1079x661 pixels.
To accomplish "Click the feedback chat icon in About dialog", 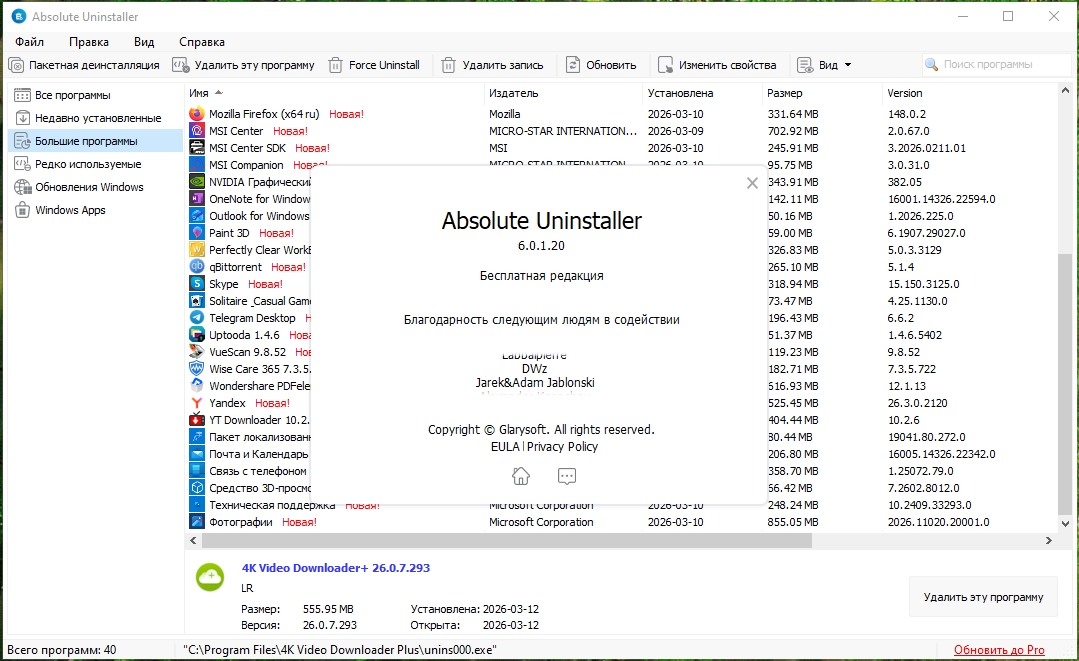I will tap(567, 476).
